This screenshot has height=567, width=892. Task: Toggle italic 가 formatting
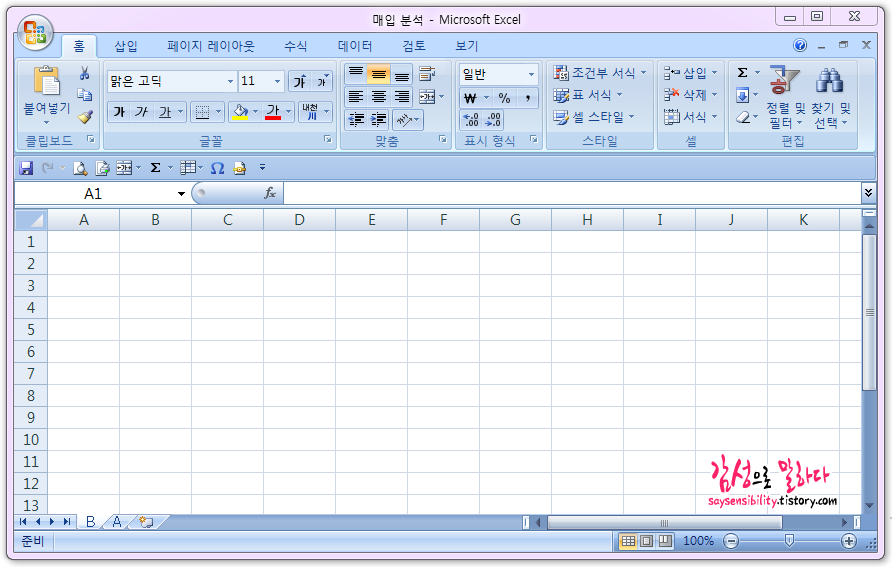point(142,112)
